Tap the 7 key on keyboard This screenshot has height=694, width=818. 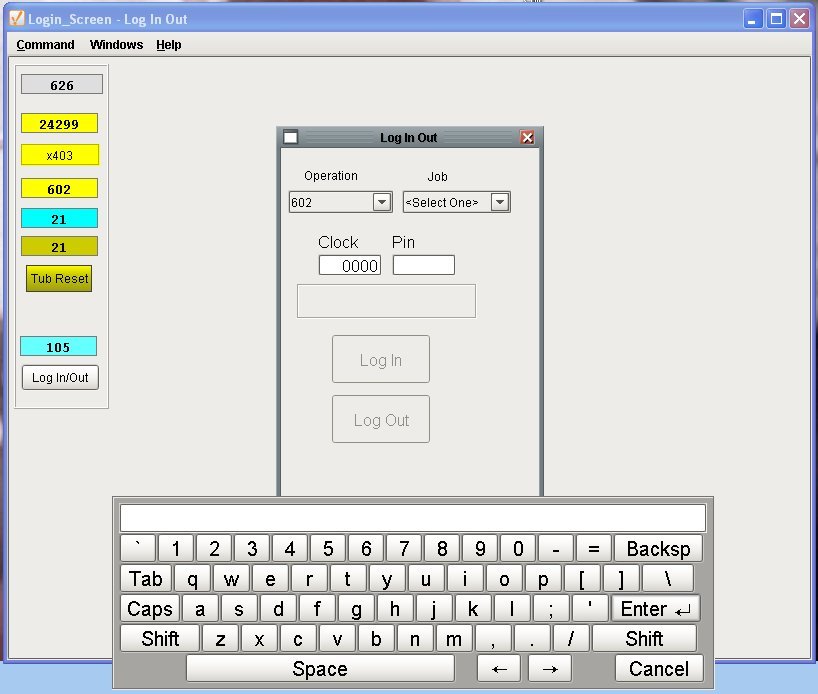click(404, 548)
